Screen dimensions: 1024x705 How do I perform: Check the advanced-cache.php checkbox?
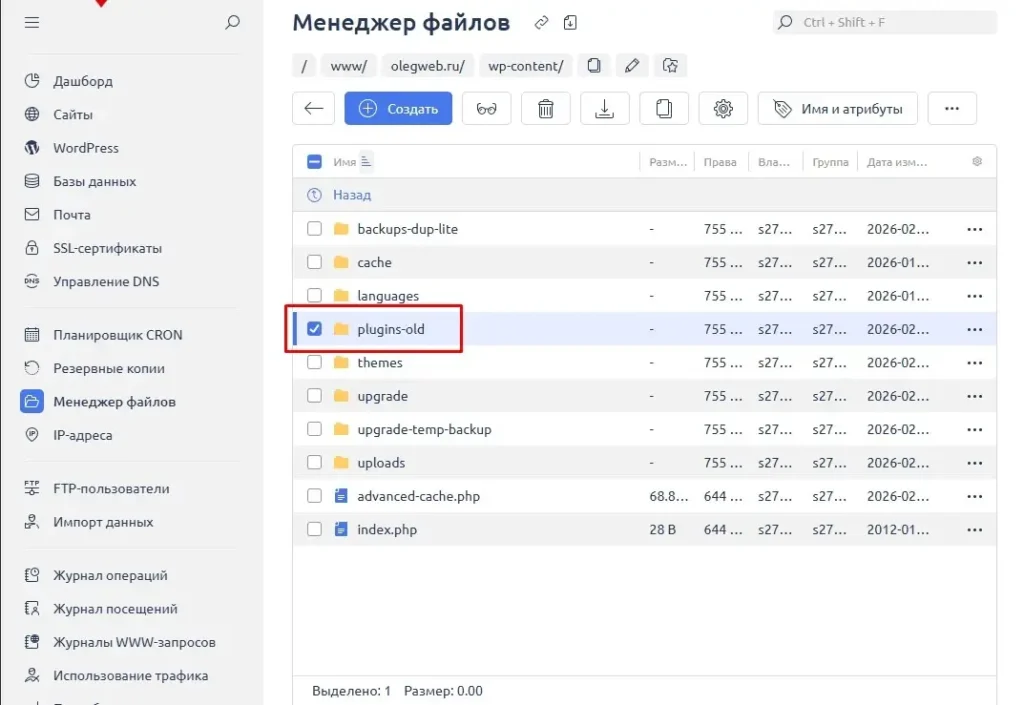314,495
